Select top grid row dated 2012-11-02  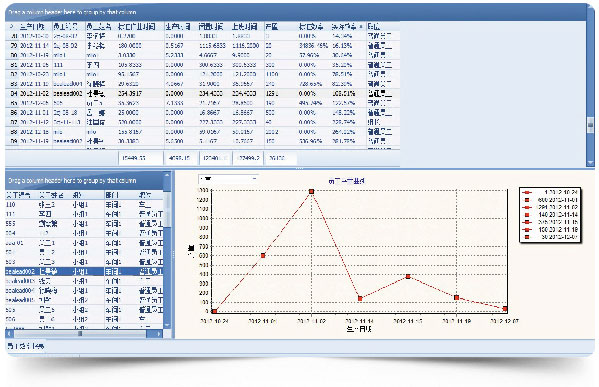click(202, 94)
